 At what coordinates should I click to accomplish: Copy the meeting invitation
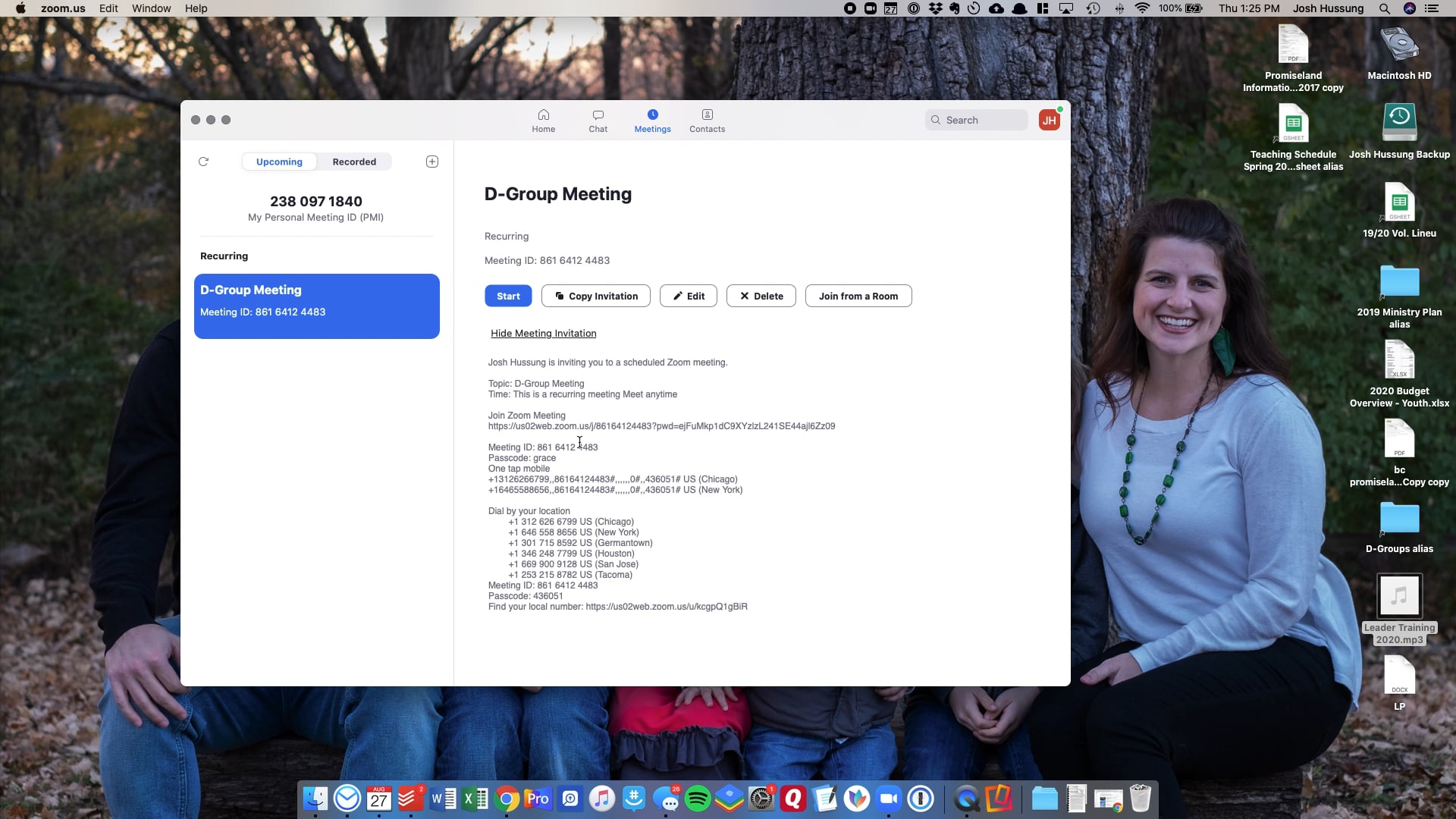596,296
